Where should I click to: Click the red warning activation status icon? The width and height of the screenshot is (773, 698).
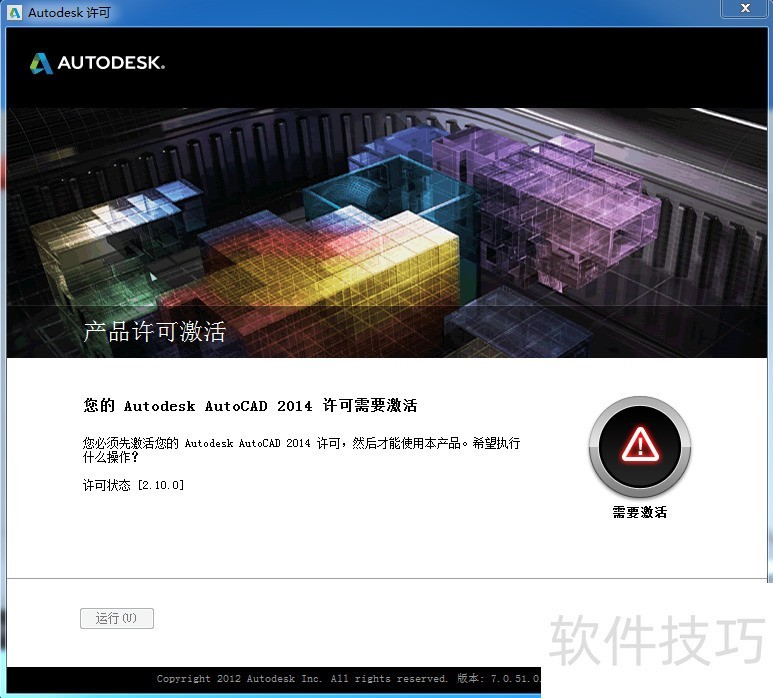640,447
